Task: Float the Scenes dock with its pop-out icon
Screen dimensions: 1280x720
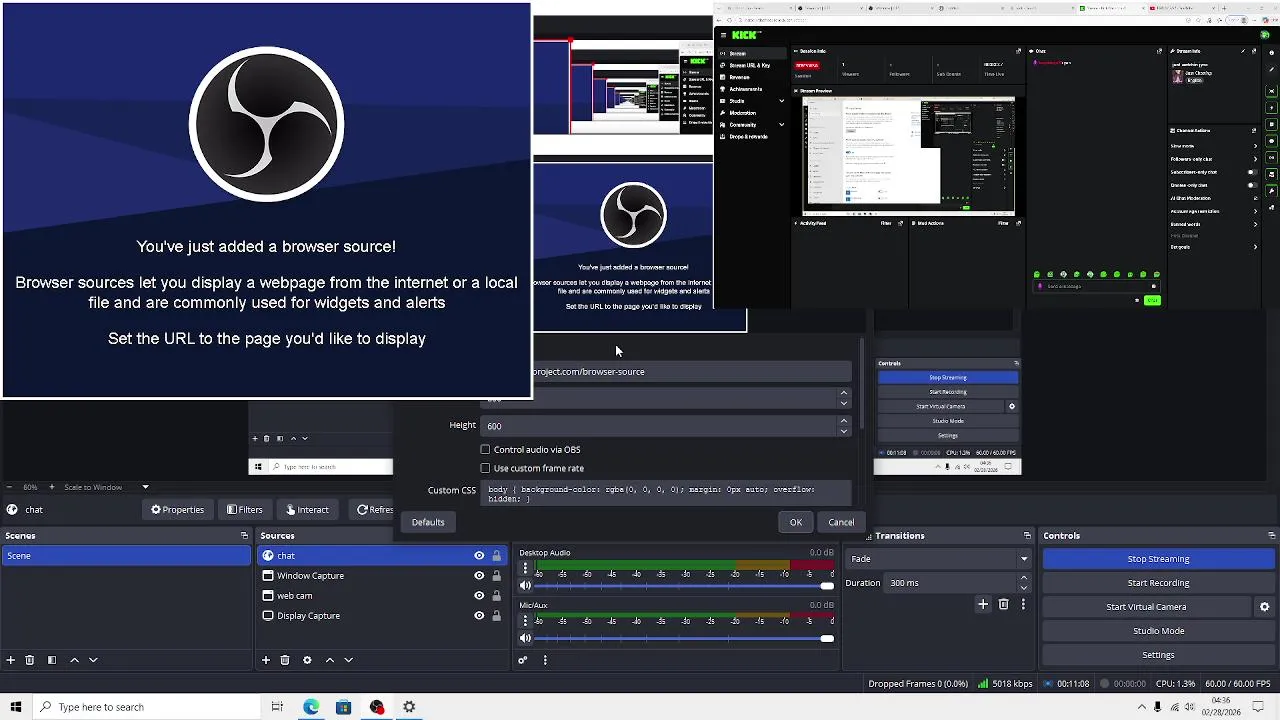Action: pos(244,536)
